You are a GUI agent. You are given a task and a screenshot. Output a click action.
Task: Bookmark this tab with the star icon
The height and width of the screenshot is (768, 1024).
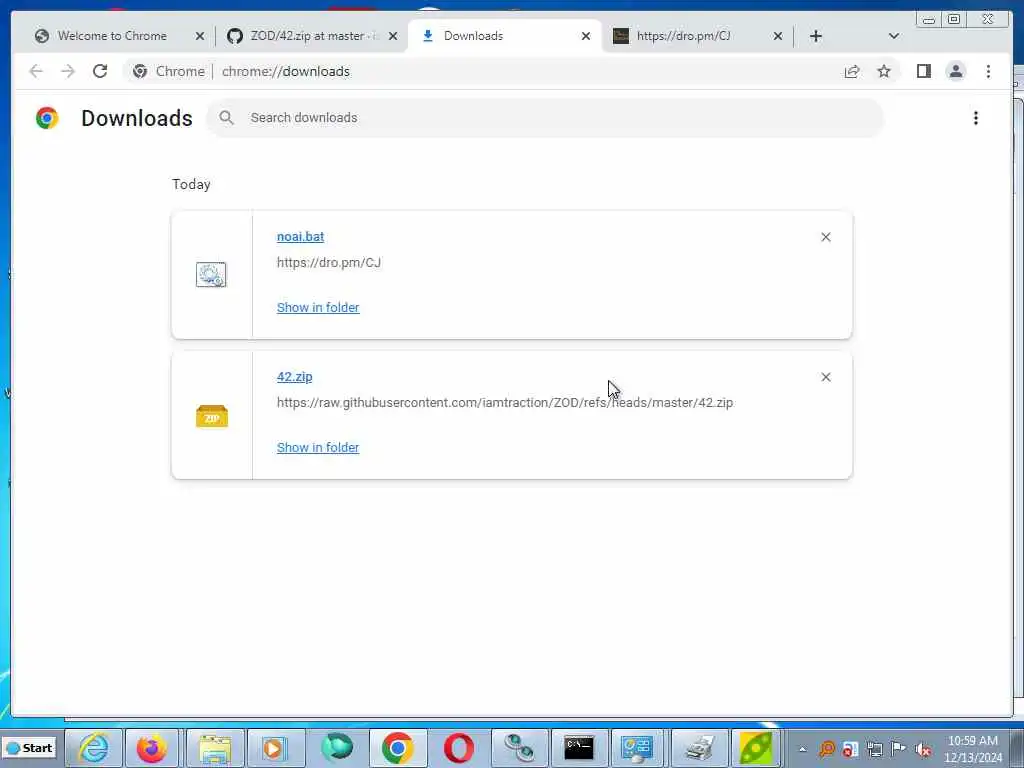[884, 71]
